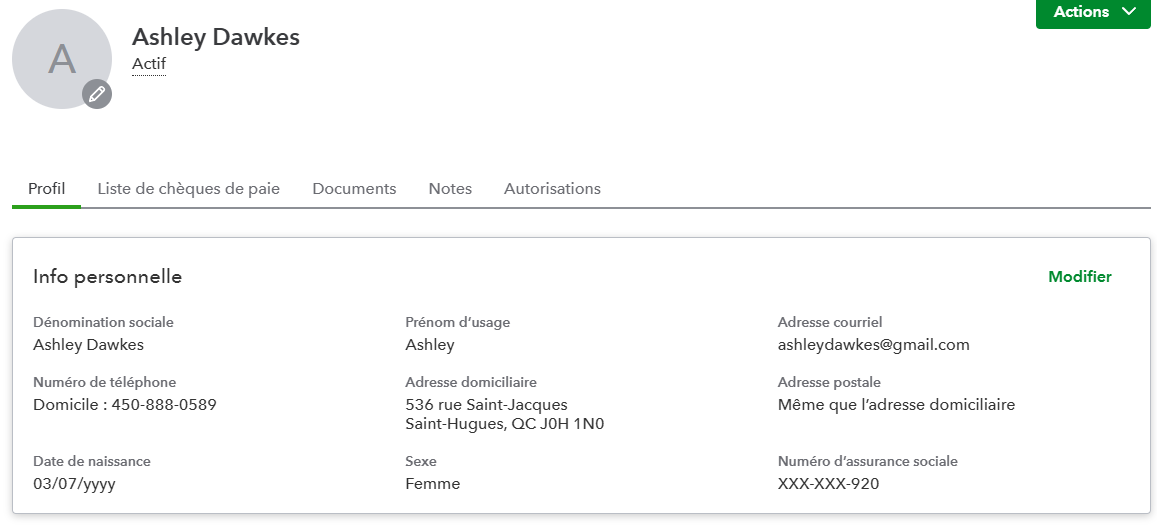The height and width of the screenshot is (525, 1157).
Task: Click the pencil edit icon on avatar
Action: (x=97, y=94)
